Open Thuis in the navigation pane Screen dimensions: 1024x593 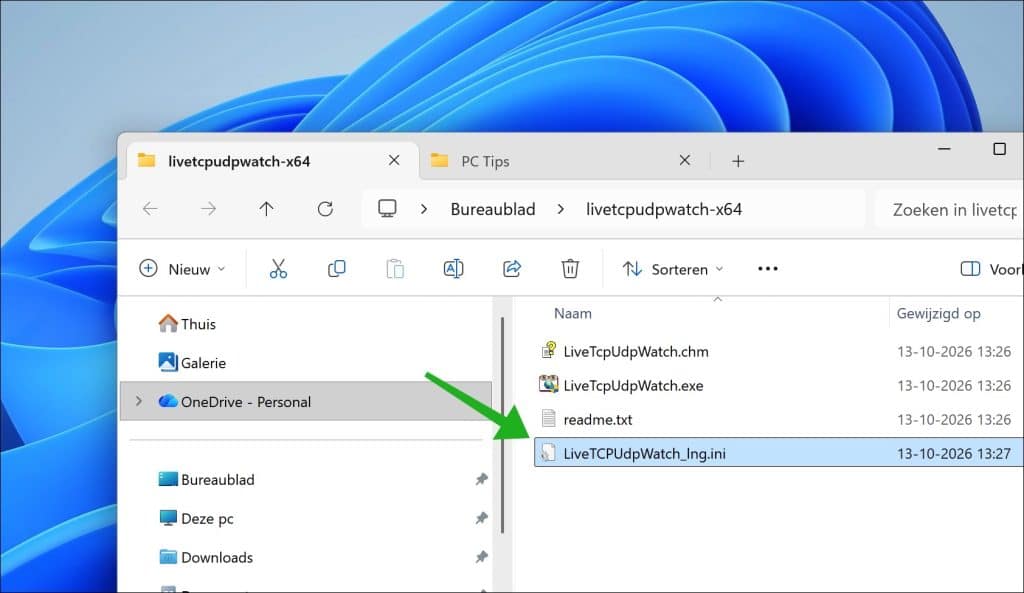point(187,324)
